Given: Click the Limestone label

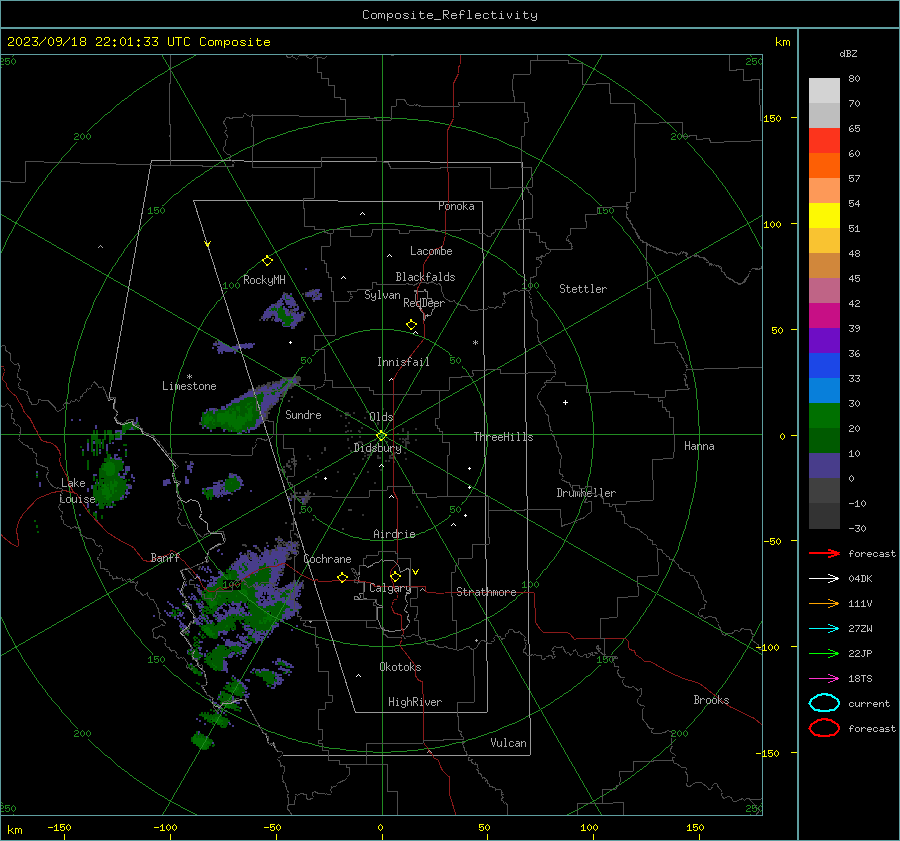Looking at the screenshot, I should (189, 386).
